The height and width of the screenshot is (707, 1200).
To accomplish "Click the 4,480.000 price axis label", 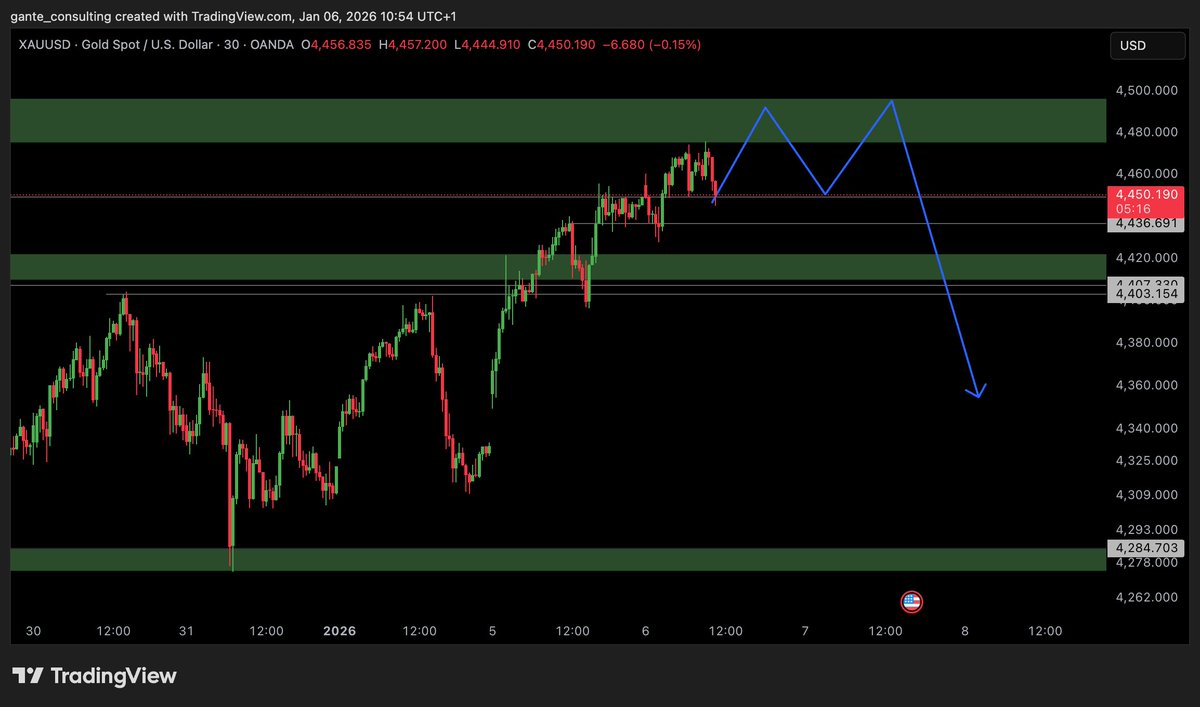I will point(1147,132).
